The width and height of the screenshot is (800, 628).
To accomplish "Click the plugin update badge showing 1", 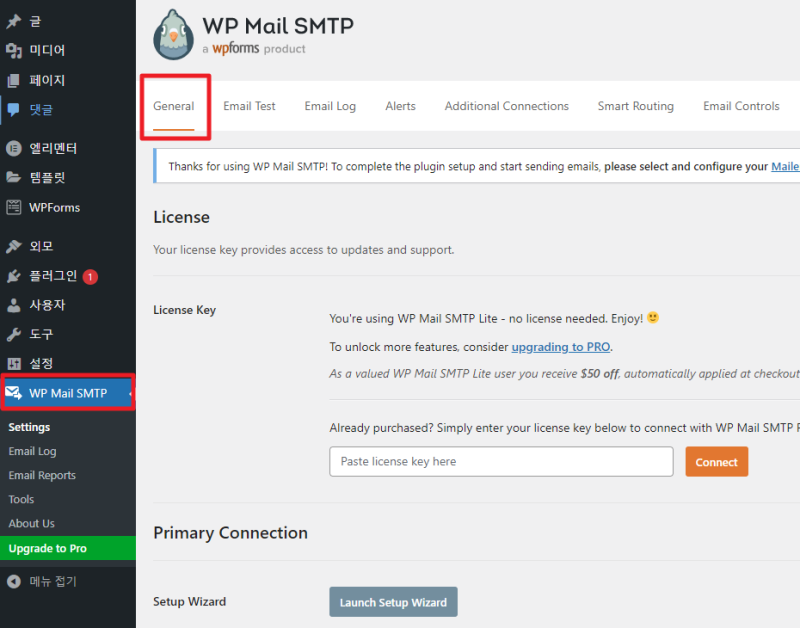I will [x=90, y=277].
